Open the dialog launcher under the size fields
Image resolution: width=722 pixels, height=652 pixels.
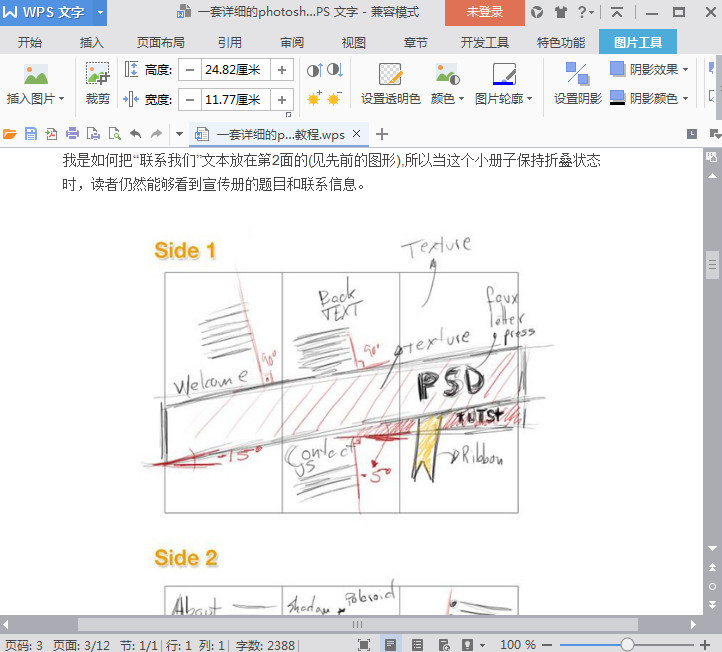tap(289, 114)
